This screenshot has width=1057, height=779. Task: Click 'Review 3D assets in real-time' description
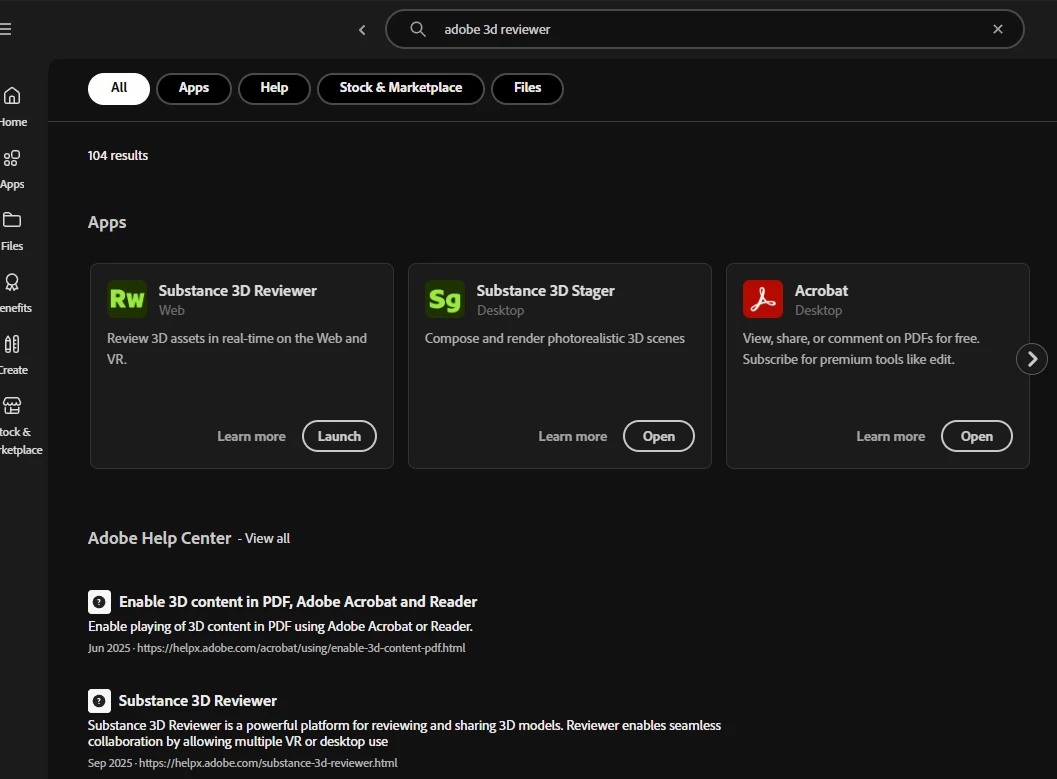pyautogui.click(x=237, y=348)
